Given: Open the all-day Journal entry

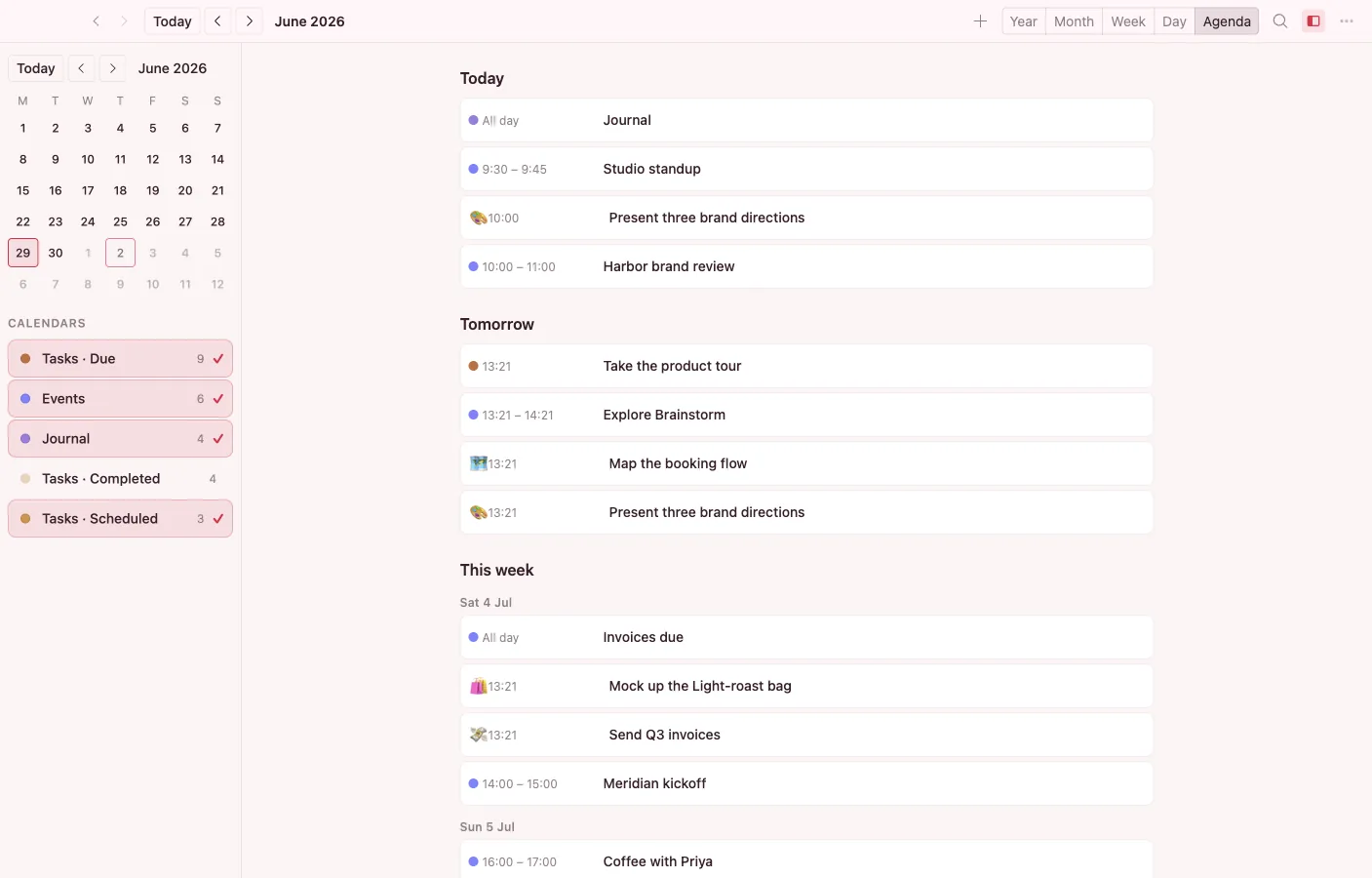Looking at the screenshot, I should point(806,120).
